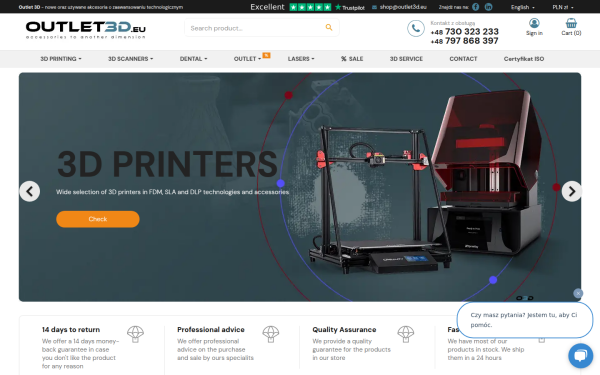Expand the Lasers menu
Viewport: 600px width, 375px height.
(301, 59)
